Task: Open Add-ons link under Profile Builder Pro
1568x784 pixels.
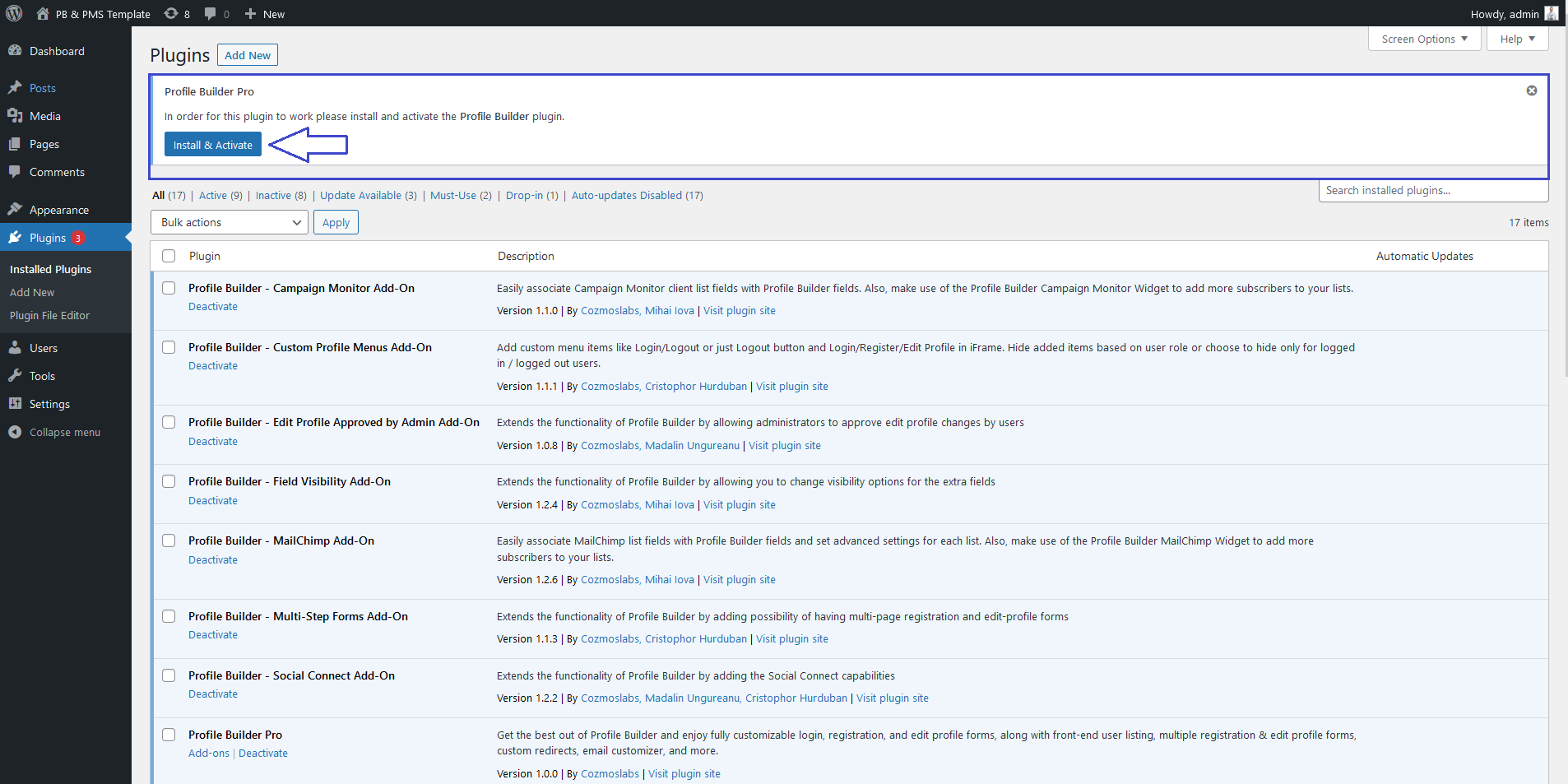Action: (x=209, y=753)
